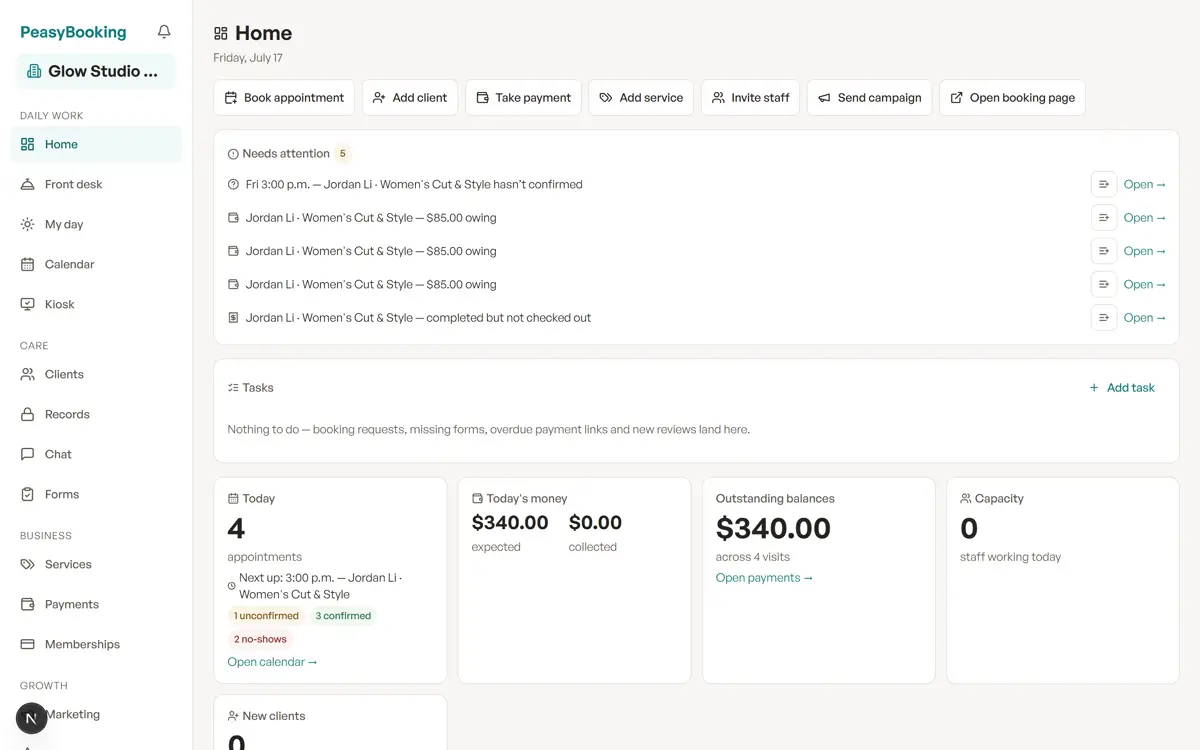Click the Payments wallet icon in sidebar
The image size is (1200, 750).
coord(28,604)
